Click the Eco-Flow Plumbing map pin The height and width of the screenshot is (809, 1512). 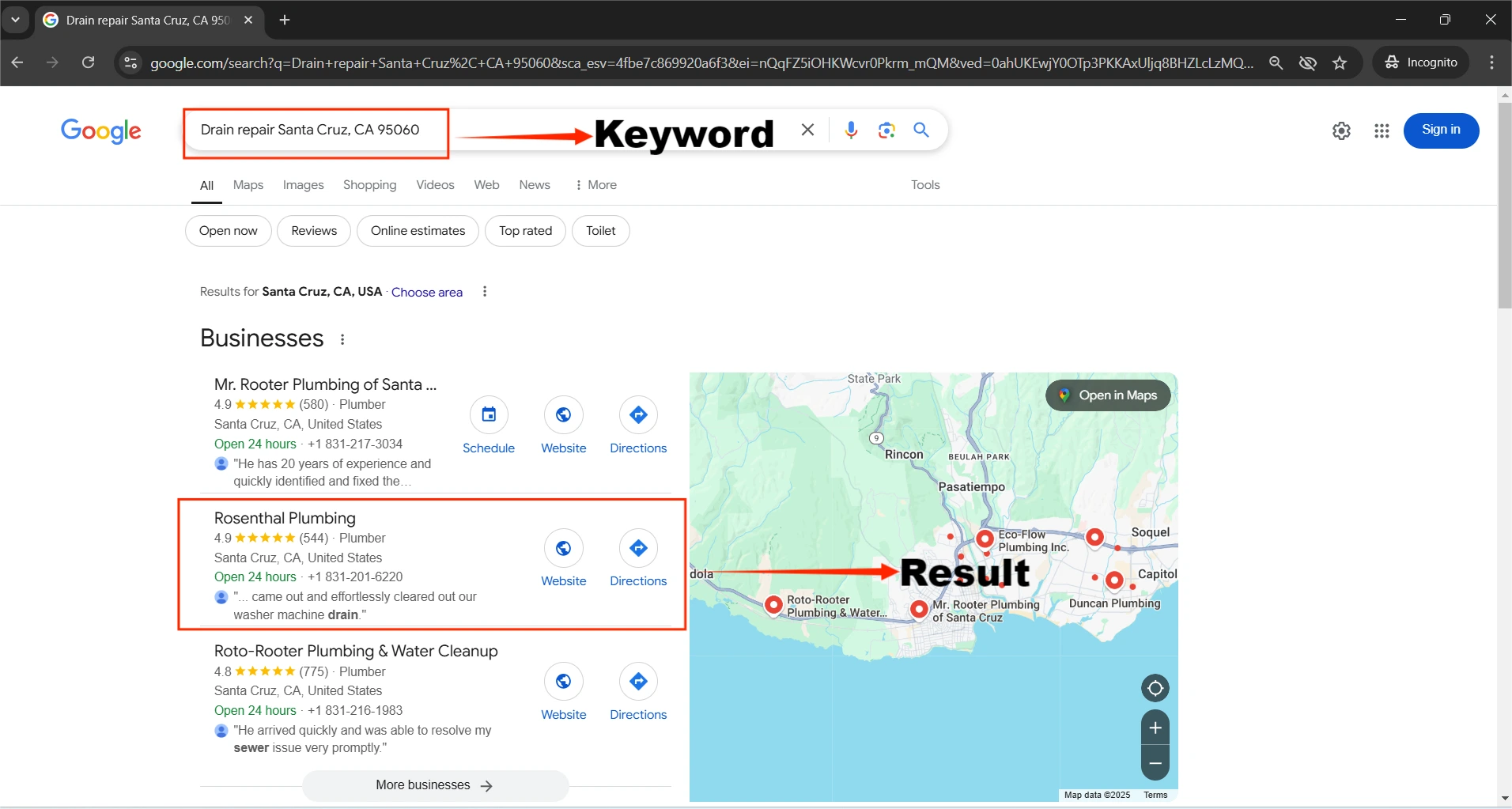(985, 539)
